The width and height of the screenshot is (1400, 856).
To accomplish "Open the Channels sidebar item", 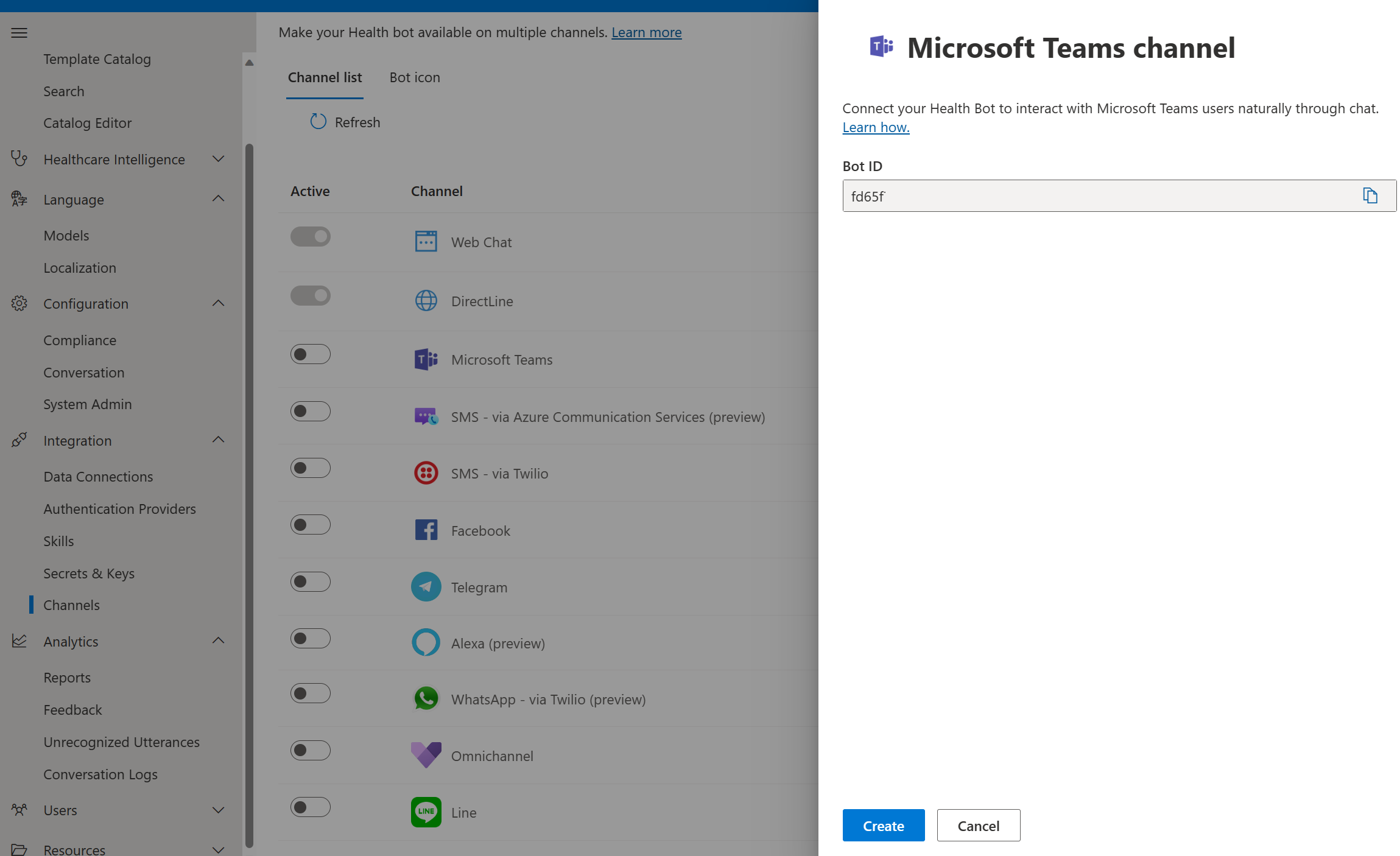I will tap(72, 605).
